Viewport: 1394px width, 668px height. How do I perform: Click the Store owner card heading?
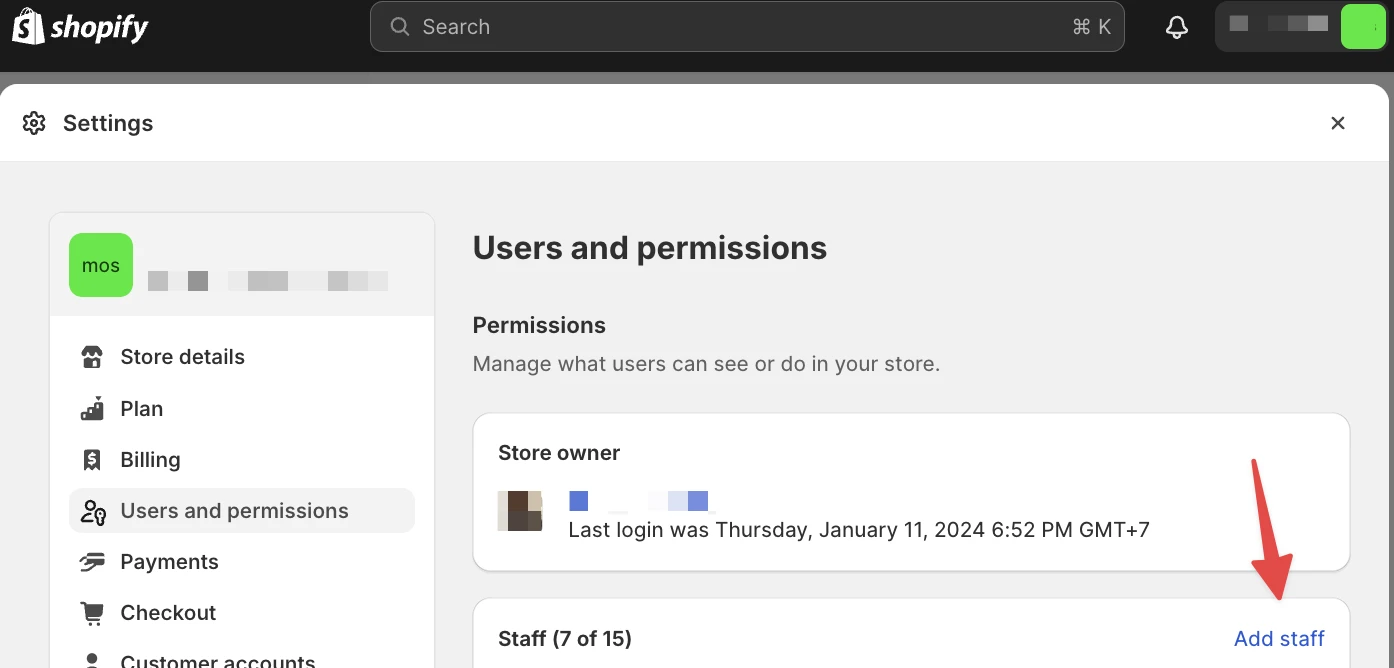(x=559, y=453)
